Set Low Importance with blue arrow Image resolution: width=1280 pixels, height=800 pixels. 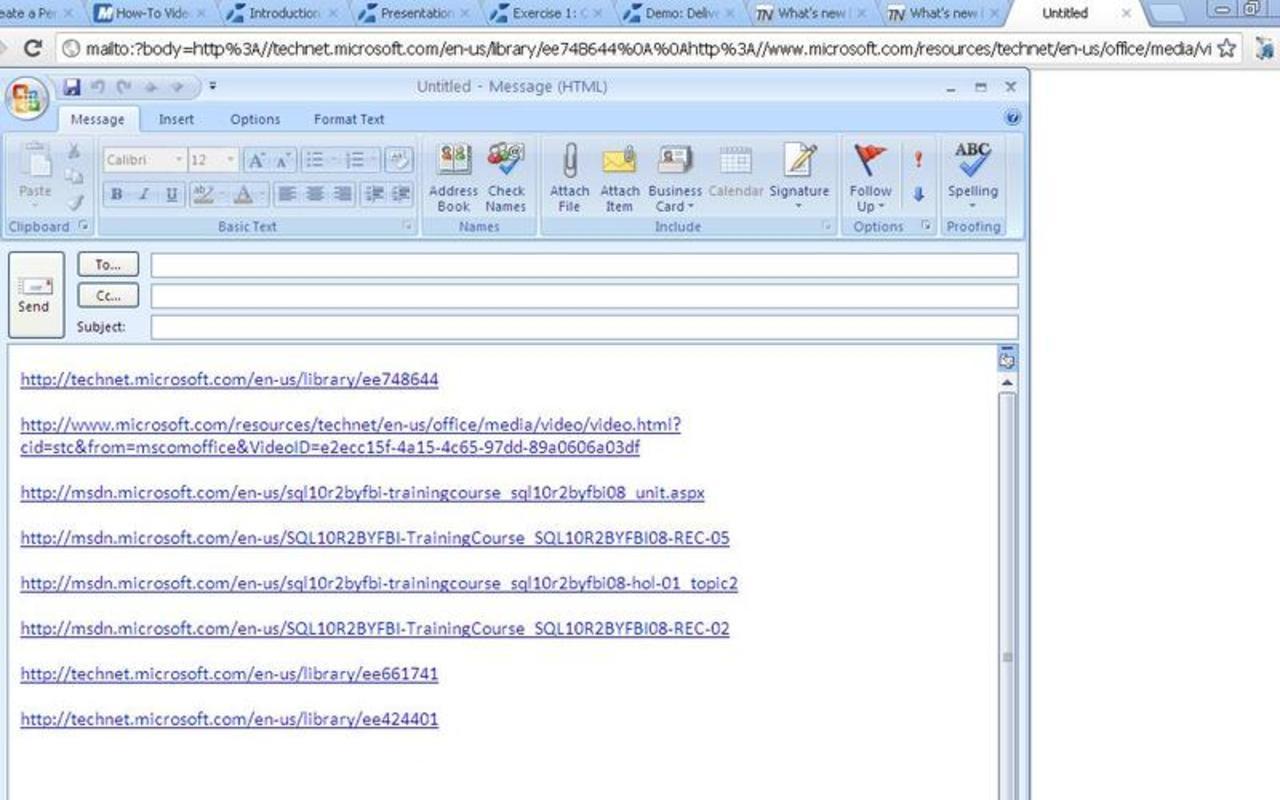(918, 194)
